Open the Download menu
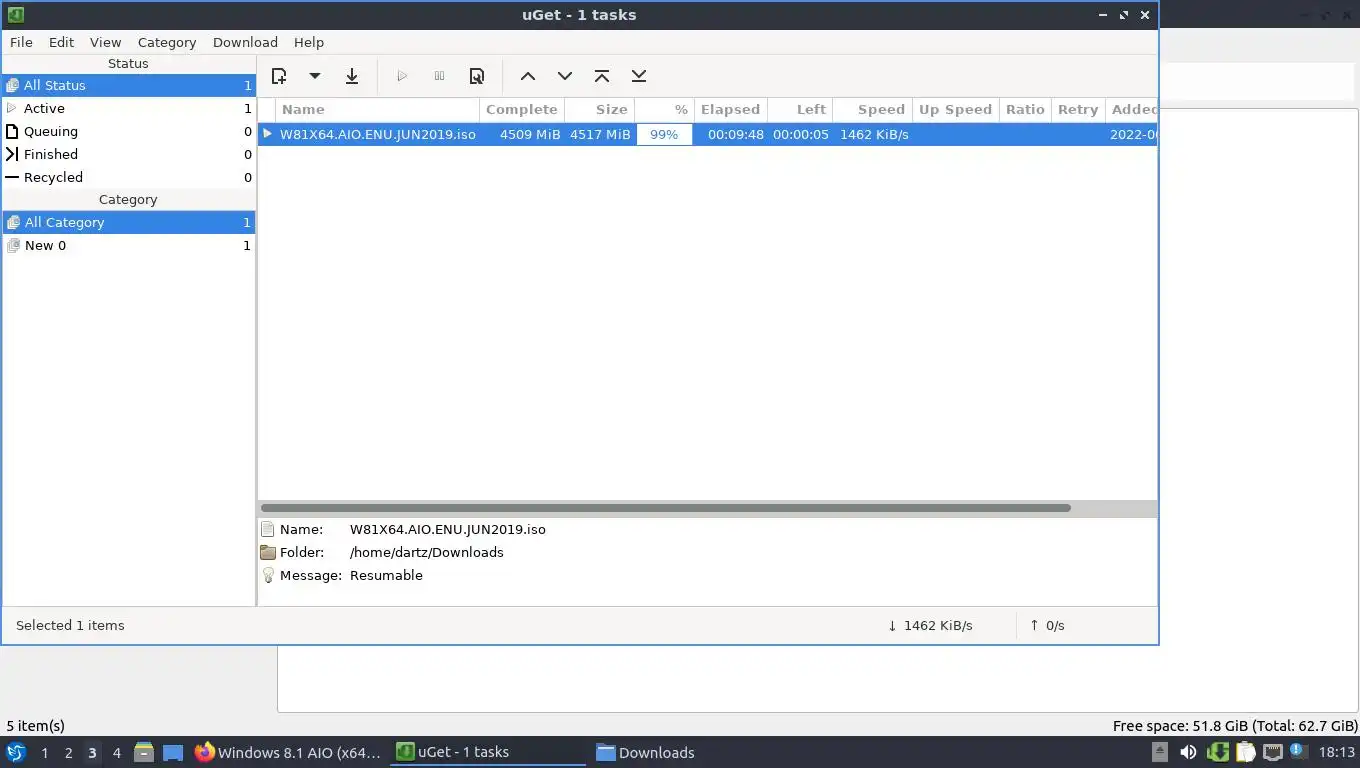The height and width of the screenshot is (768, 1360). (245, 42)
